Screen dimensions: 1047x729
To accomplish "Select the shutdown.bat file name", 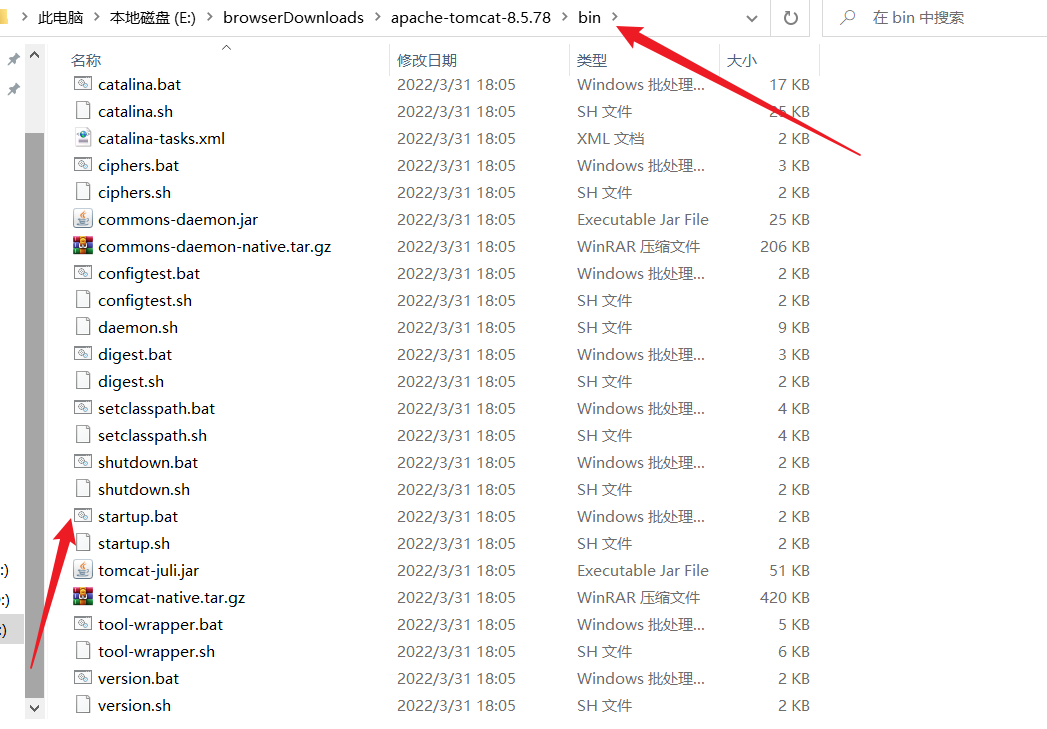I will (148, 463).
